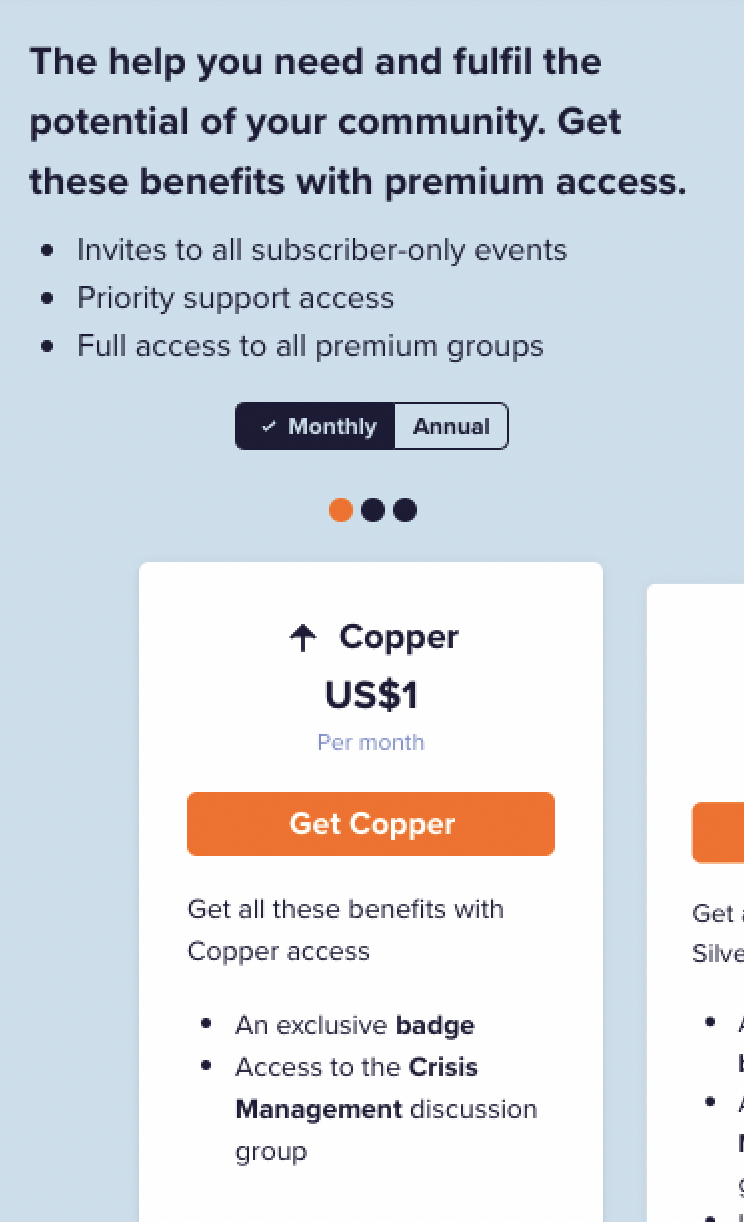Select the Copper pricing tier heading
The width and height of the screenshot is (744, 1222).
pos(399,637)
